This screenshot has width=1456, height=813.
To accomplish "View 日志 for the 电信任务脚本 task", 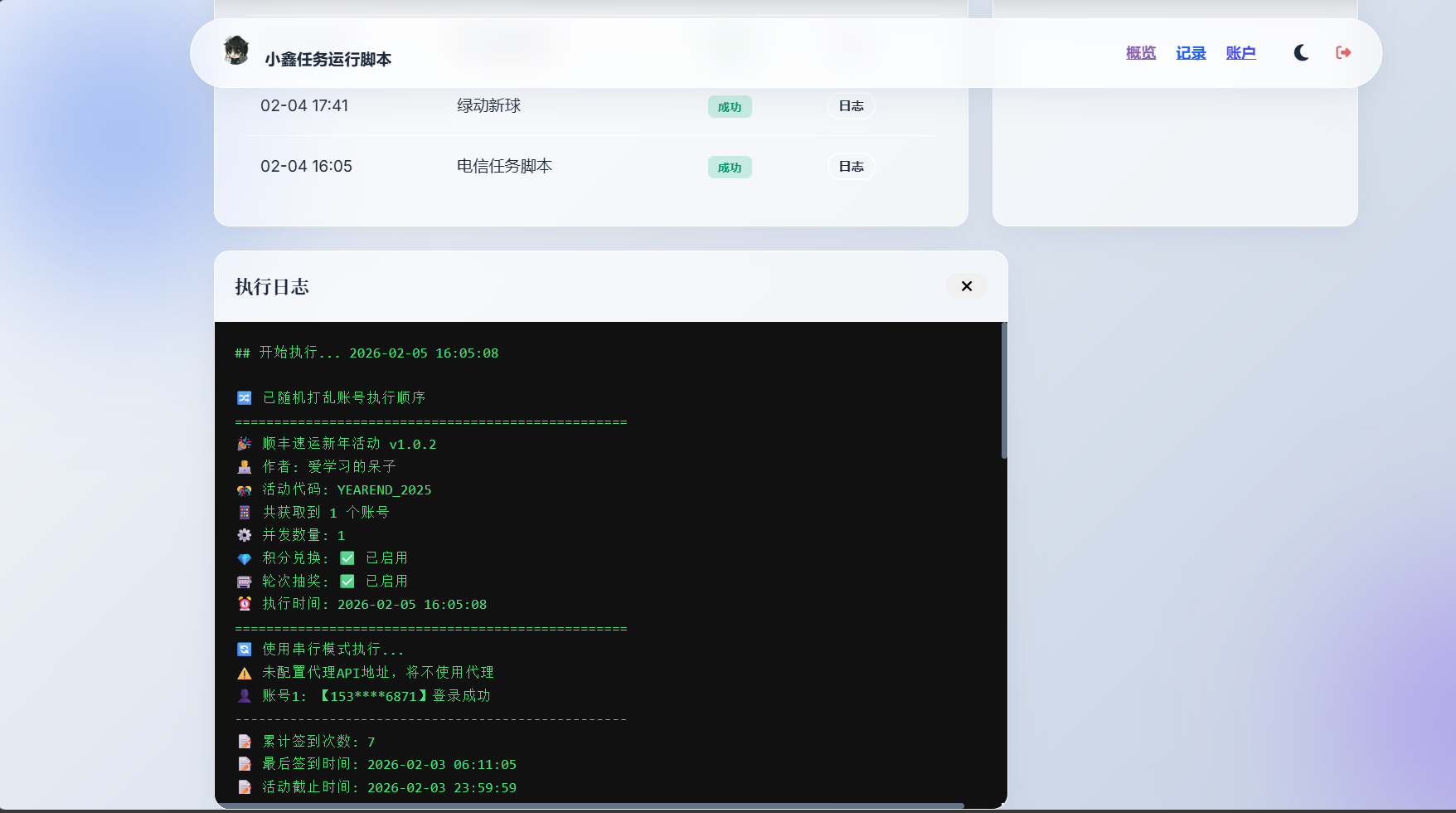I will (x=851, y=167).
